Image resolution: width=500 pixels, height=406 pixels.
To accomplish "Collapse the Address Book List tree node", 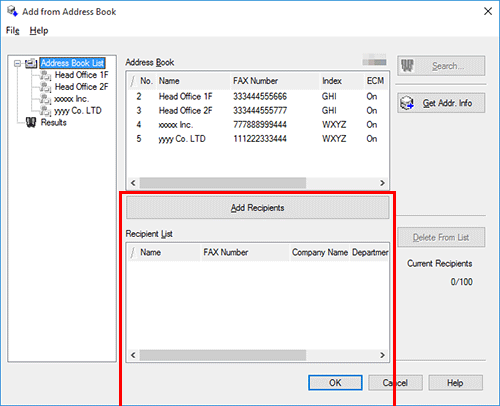I will point(17,63).
